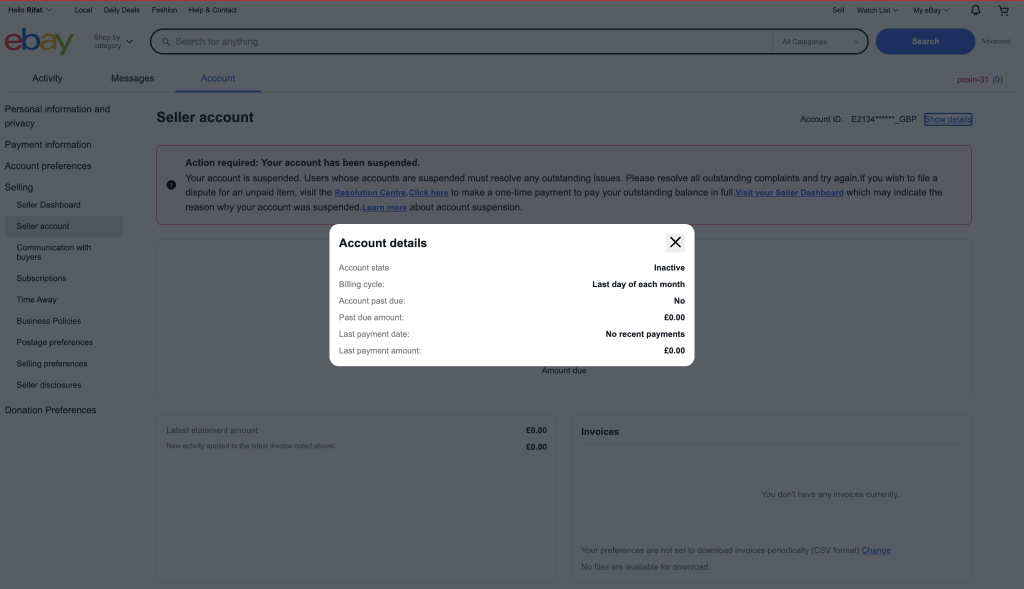Expand the My eBay dropdown
The width and height of the screenshot is (1024, 589).
931,10
